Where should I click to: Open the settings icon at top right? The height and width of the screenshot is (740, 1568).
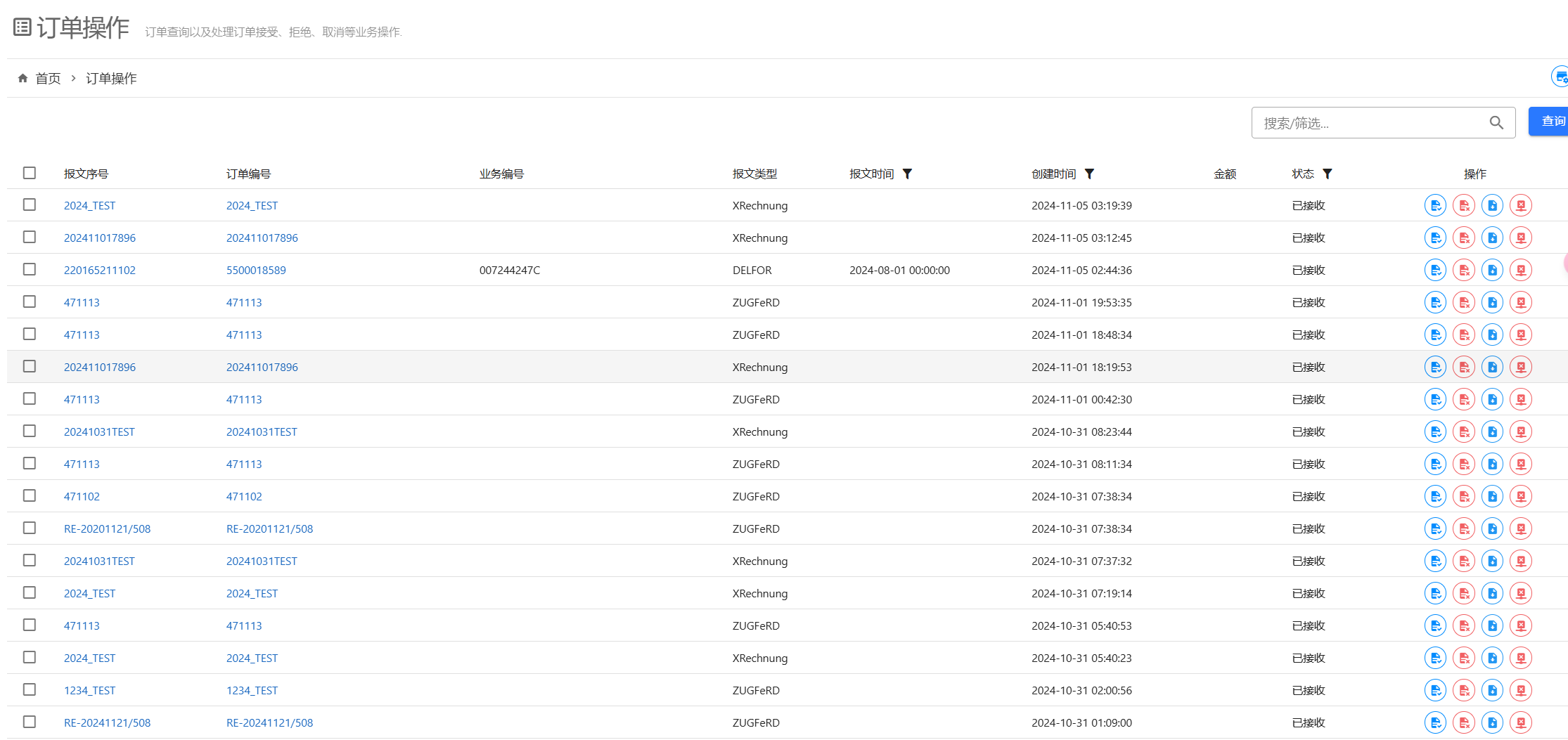click(1560, 77)
